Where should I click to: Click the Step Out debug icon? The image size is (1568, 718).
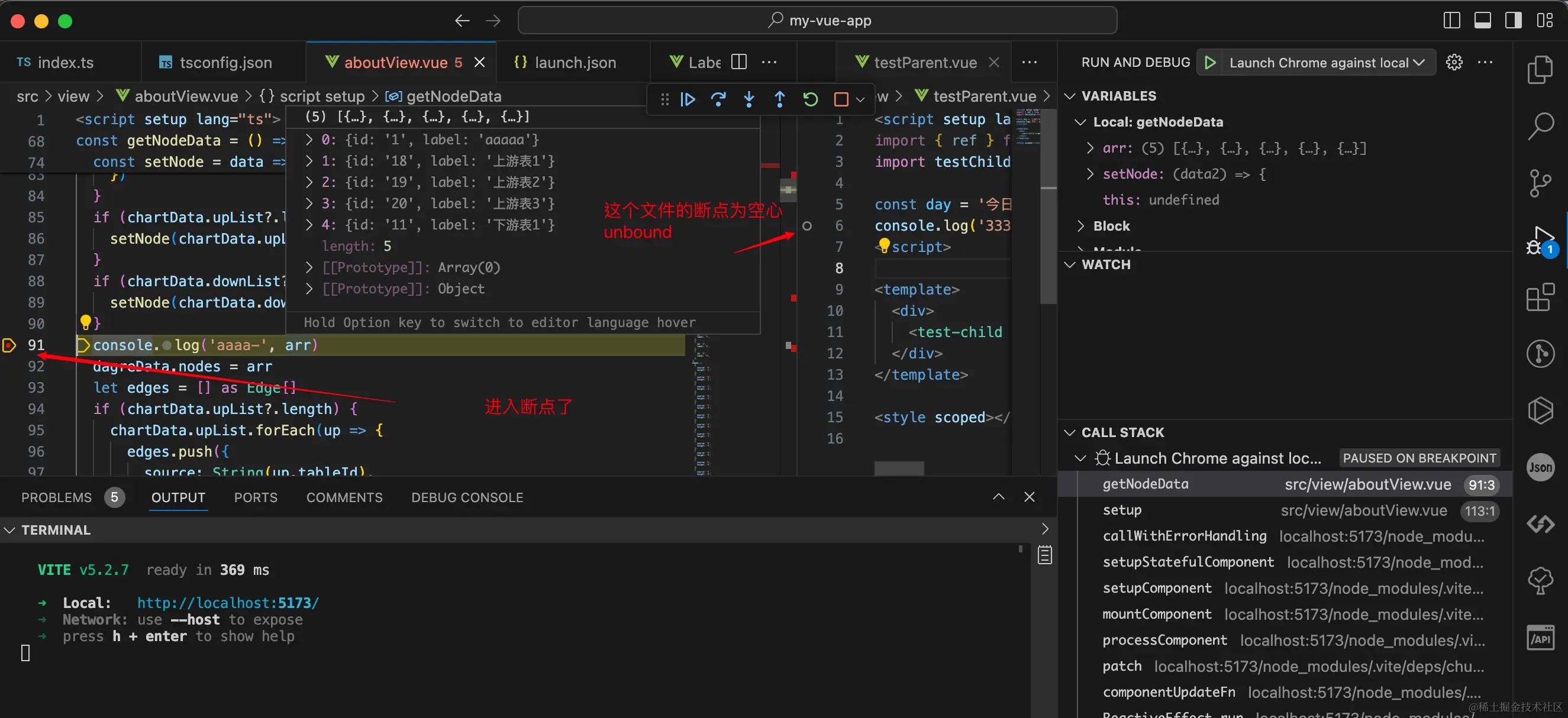coord(779,99)
